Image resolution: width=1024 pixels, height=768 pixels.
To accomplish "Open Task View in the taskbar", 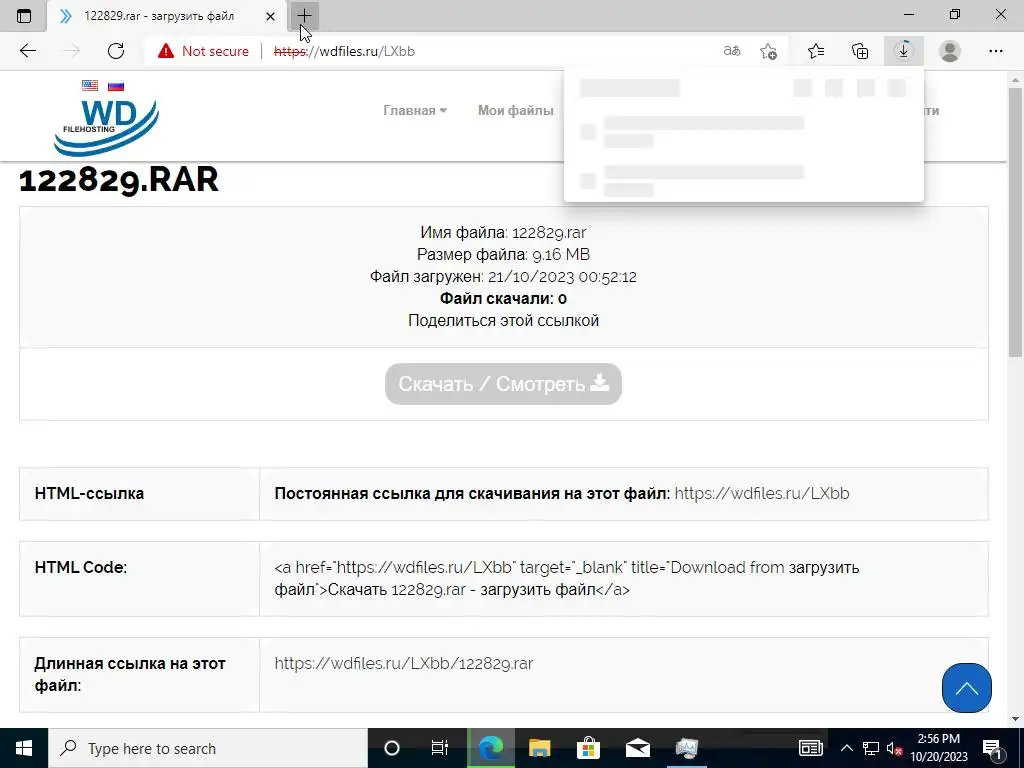I will (x=440, y=748).
